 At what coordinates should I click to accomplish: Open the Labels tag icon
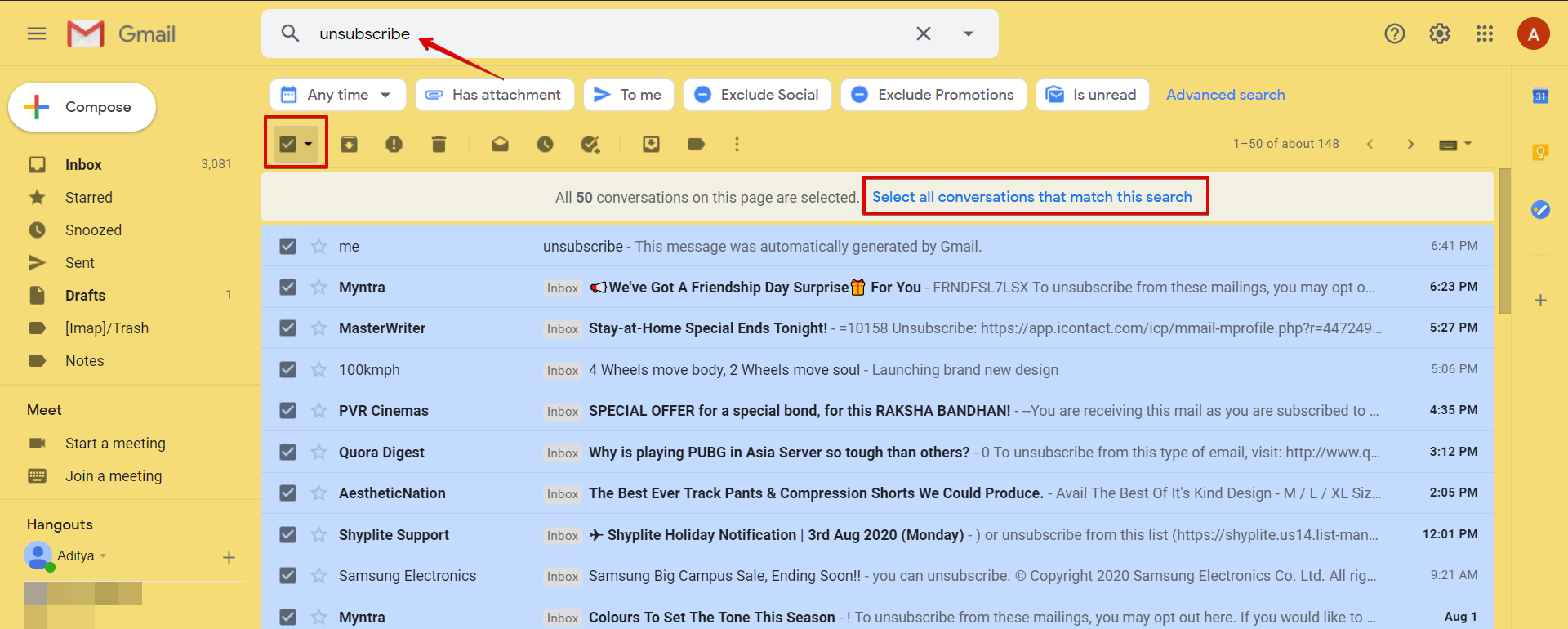click(696, 145)
